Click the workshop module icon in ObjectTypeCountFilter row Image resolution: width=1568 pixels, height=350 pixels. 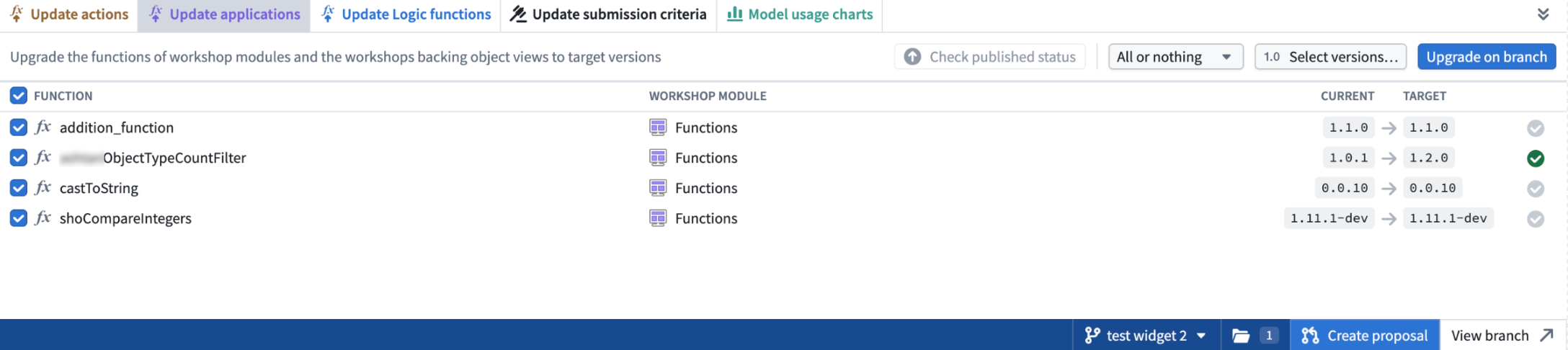658,158
